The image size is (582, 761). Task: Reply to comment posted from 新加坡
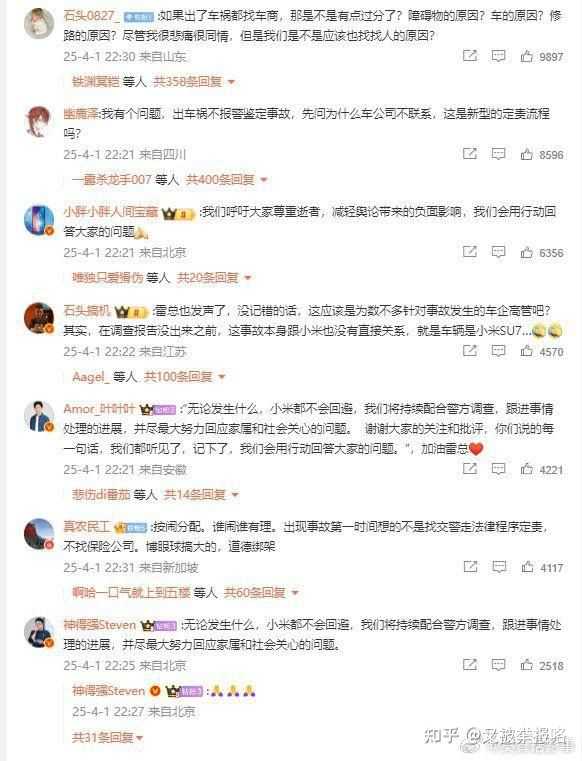(499, 567)
